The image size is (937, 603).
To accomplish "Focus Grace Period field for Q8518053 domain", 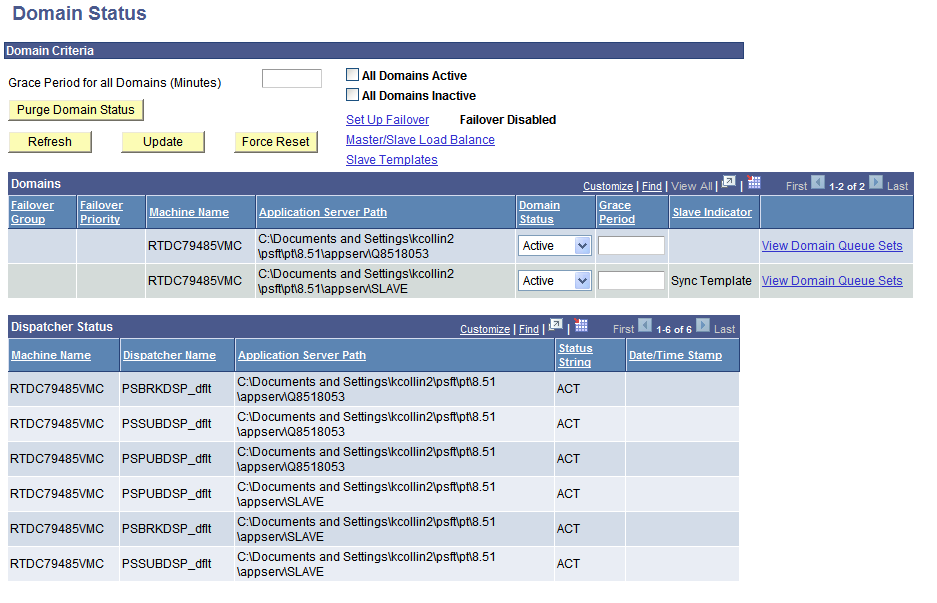I will (631, 246).
